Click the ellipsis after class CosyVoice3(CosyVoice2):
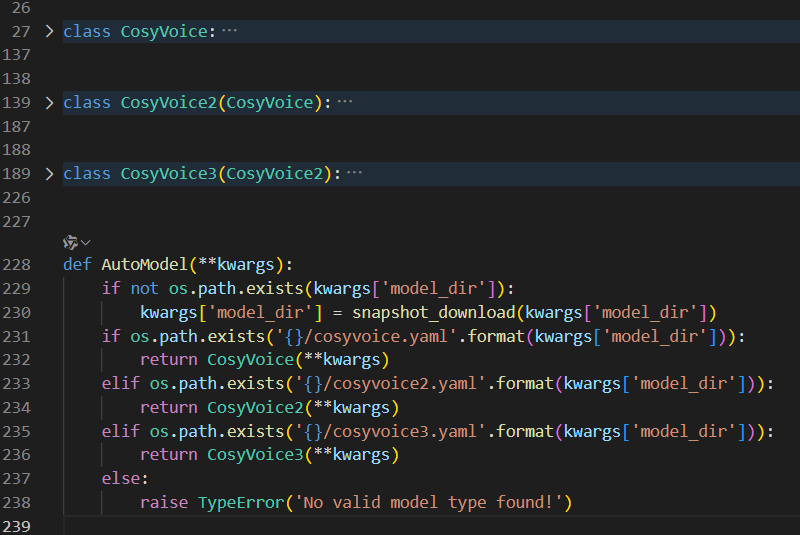This screenshot has height=535, width=800. [x=354, y=174]
